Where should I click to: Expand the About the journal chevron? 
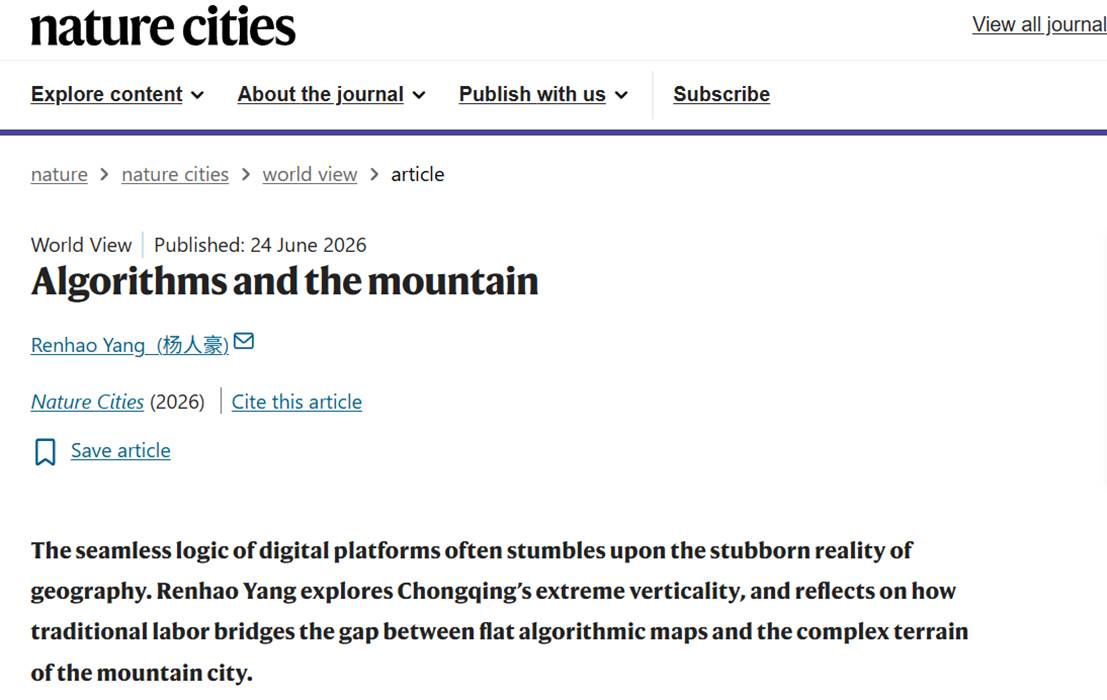click(x=419, y=95)
